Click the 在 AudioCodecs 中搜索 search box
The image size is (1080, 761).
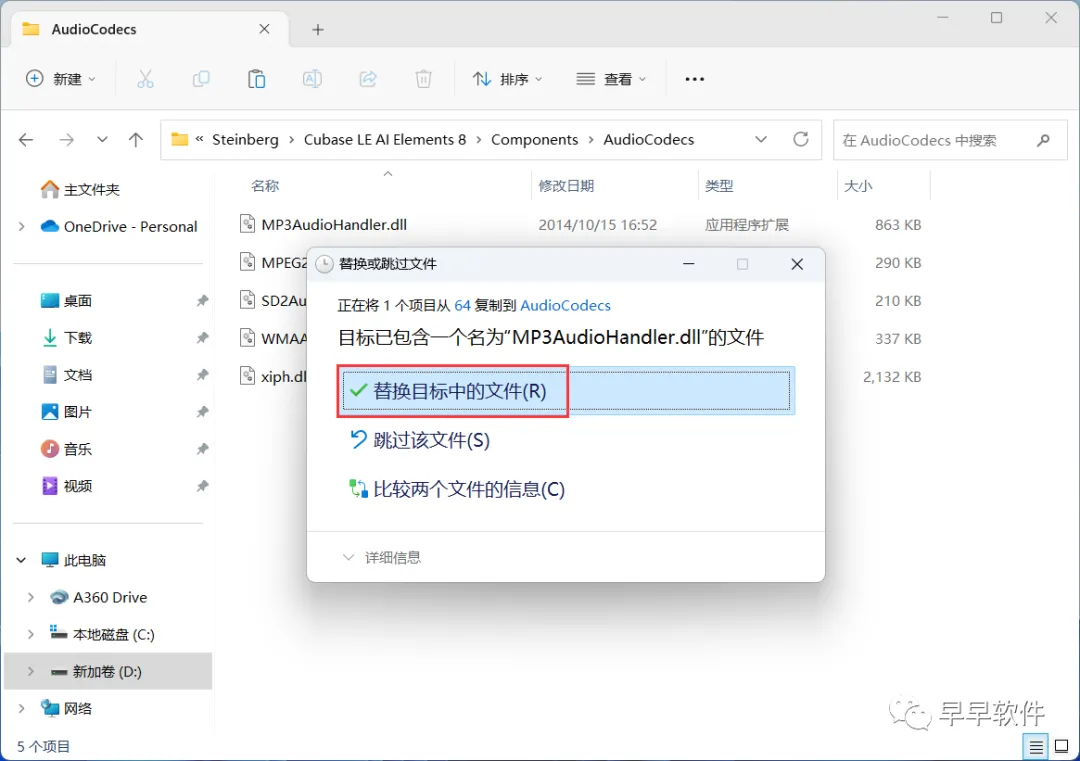coord(950,140)
